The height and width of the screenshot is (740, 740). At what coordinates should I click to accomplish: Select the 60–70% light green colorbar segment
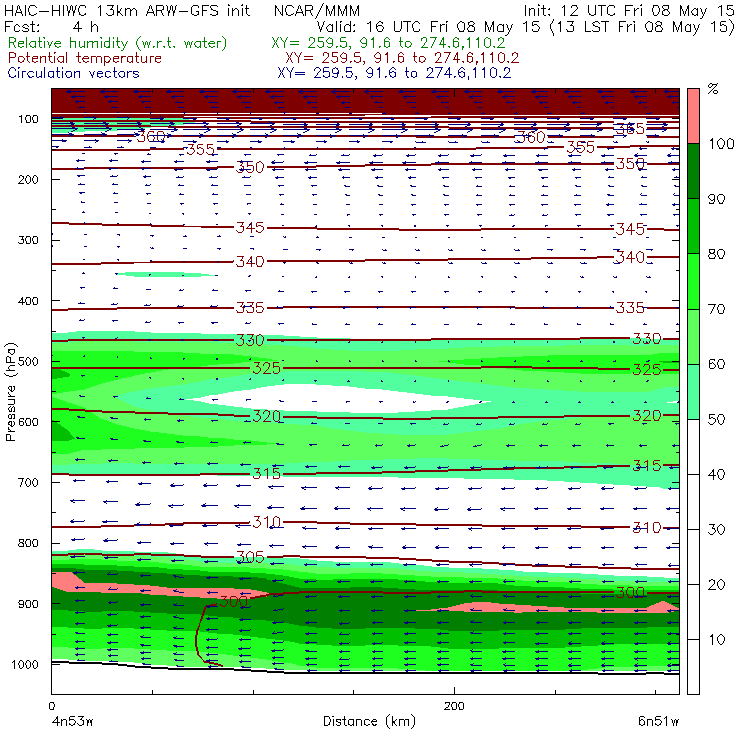pyautogui.click(x=693, y=336)
